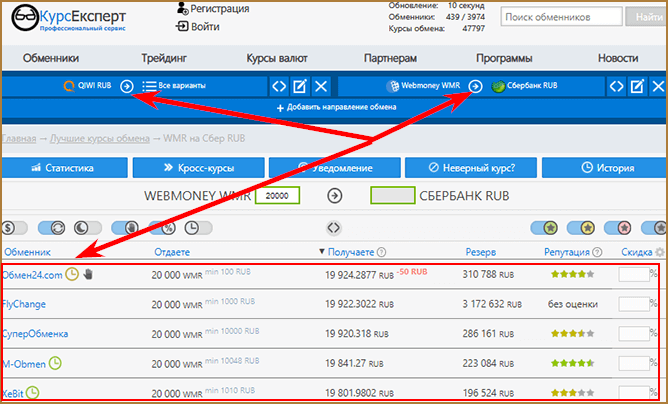Click the center swap arrows icon
Image resolution: width=668 pixels, height=404 pixels.
click(334, 228)
